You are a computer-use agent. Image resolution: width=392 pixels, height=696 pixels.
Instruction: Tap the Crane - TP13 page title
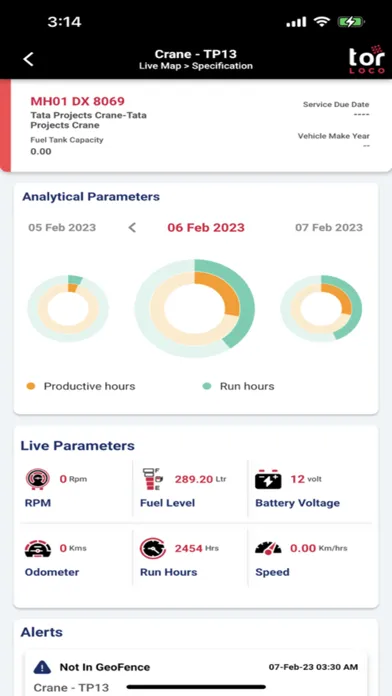point(196,54)
